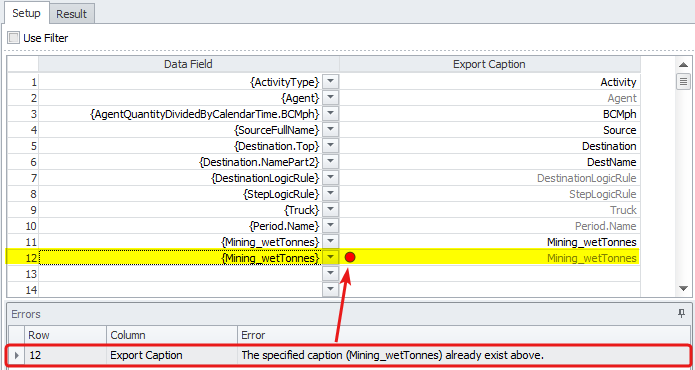Click the {Destination.NamePart2} data field cell
The width and height of the screenshot is (695, 370).
coord(180,162)
